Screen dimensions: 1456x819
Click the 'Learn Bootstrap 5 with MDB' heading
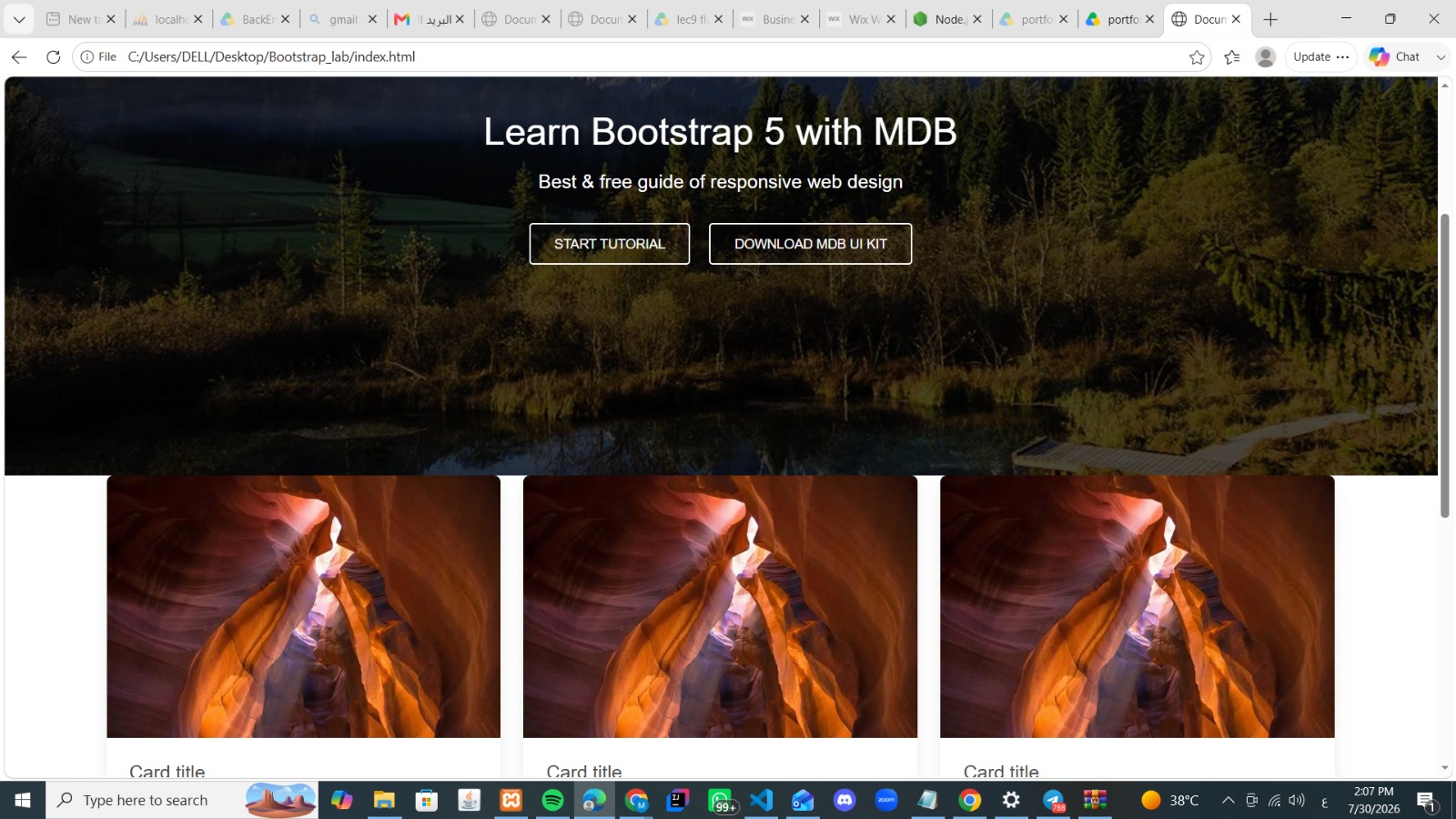tap(720, 132)
